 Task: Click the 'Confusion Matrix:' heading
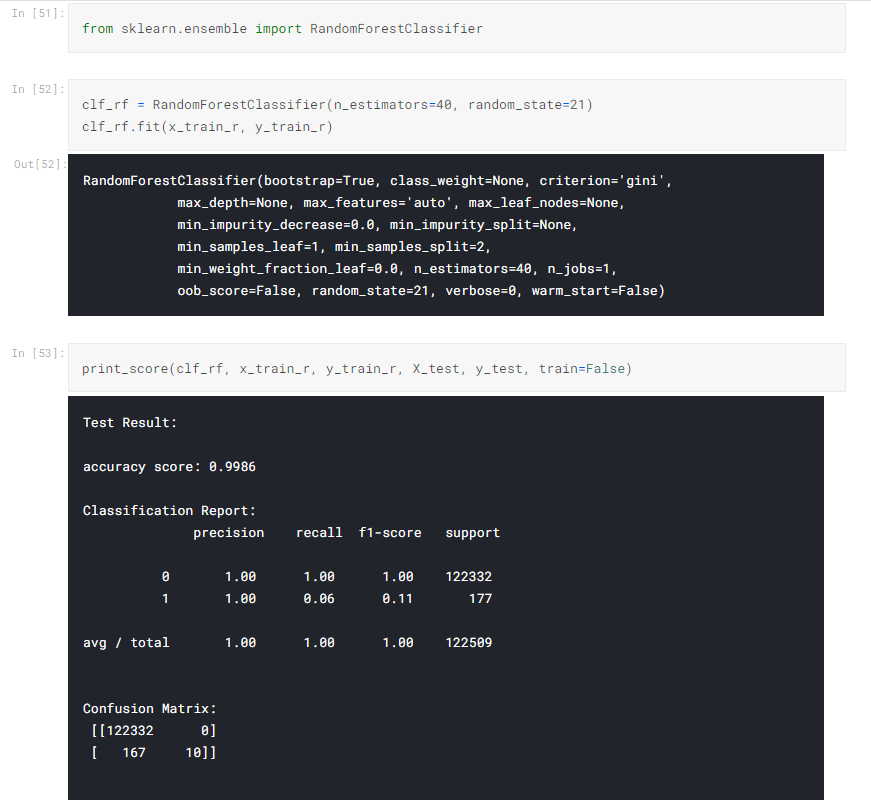(149, 709)
